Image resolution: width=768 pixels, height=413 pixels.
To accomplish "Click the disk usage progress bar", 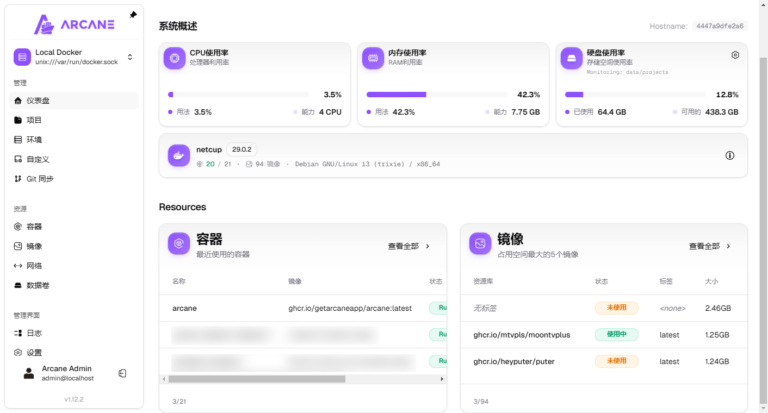I will [635, 95].
